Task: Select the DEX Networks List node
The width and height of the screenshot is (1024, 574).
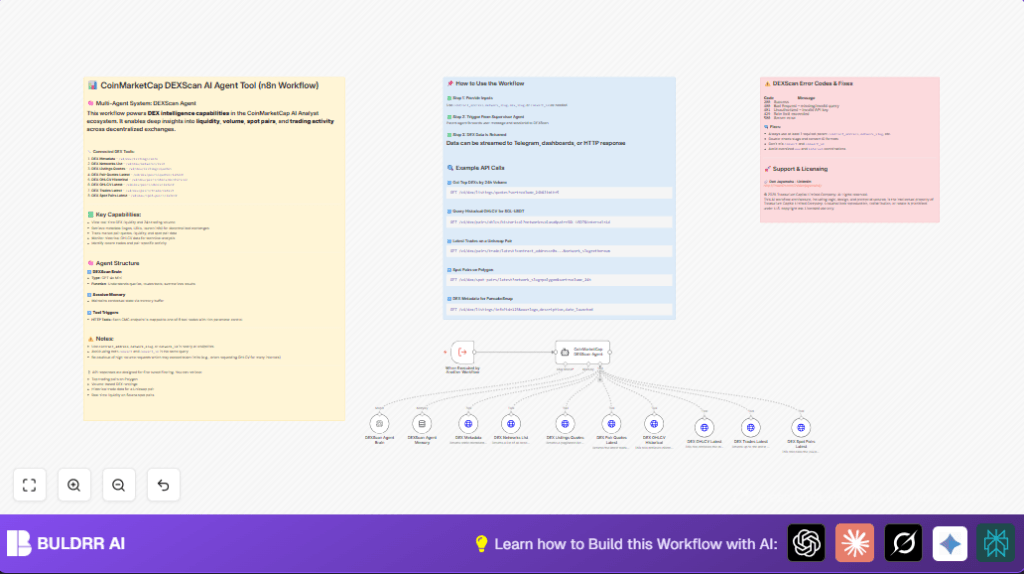Action: [511, 424]
